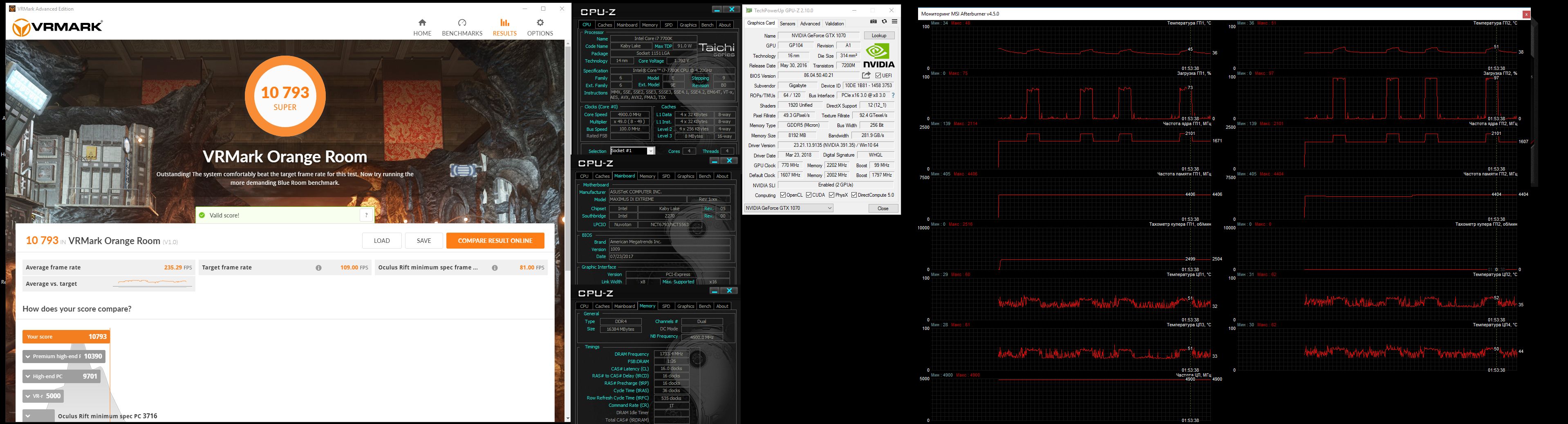Open Graphics tab in CPU-Z Mainboard window

point(685,176)
